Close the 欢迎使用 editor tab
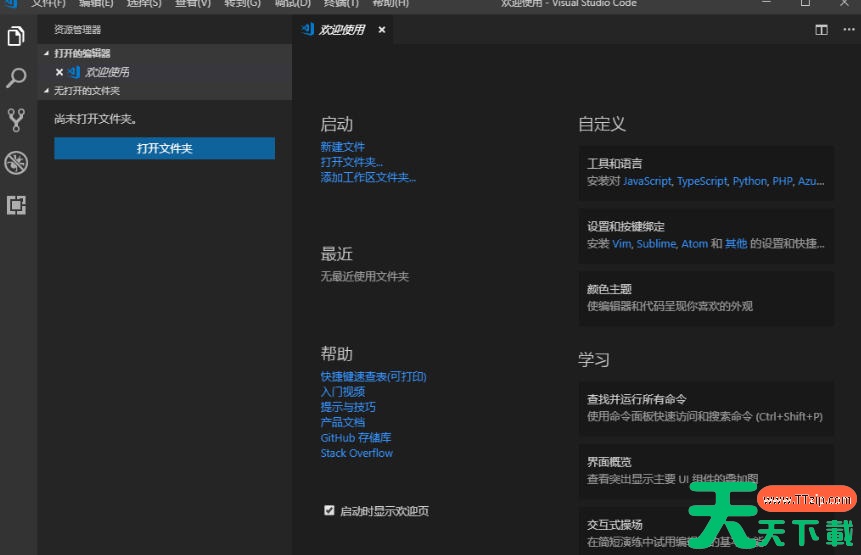 coord(382,30)
